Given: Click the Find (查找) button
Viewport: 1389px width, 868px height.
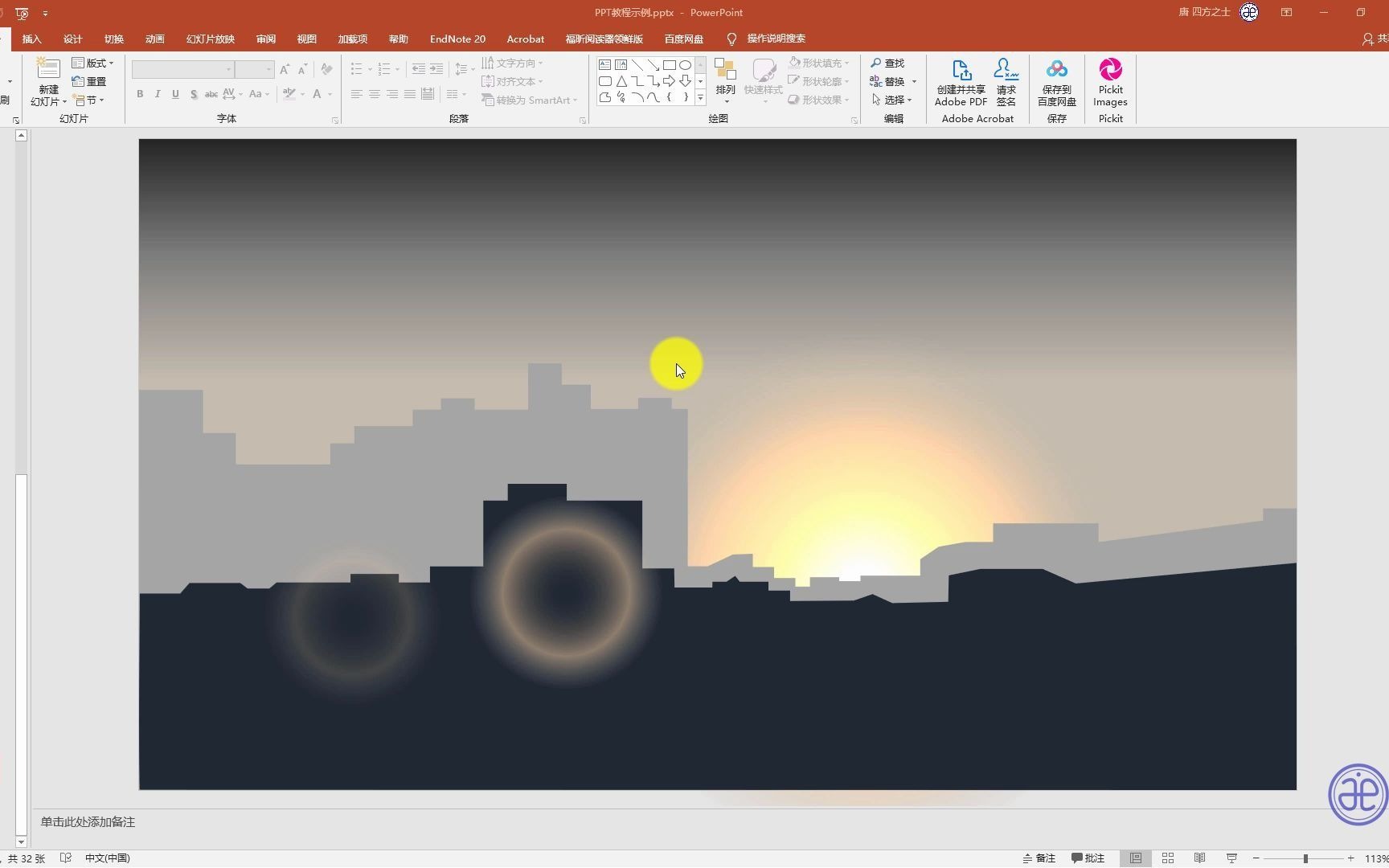Looking at the screenshot, I should coord(887,63).
